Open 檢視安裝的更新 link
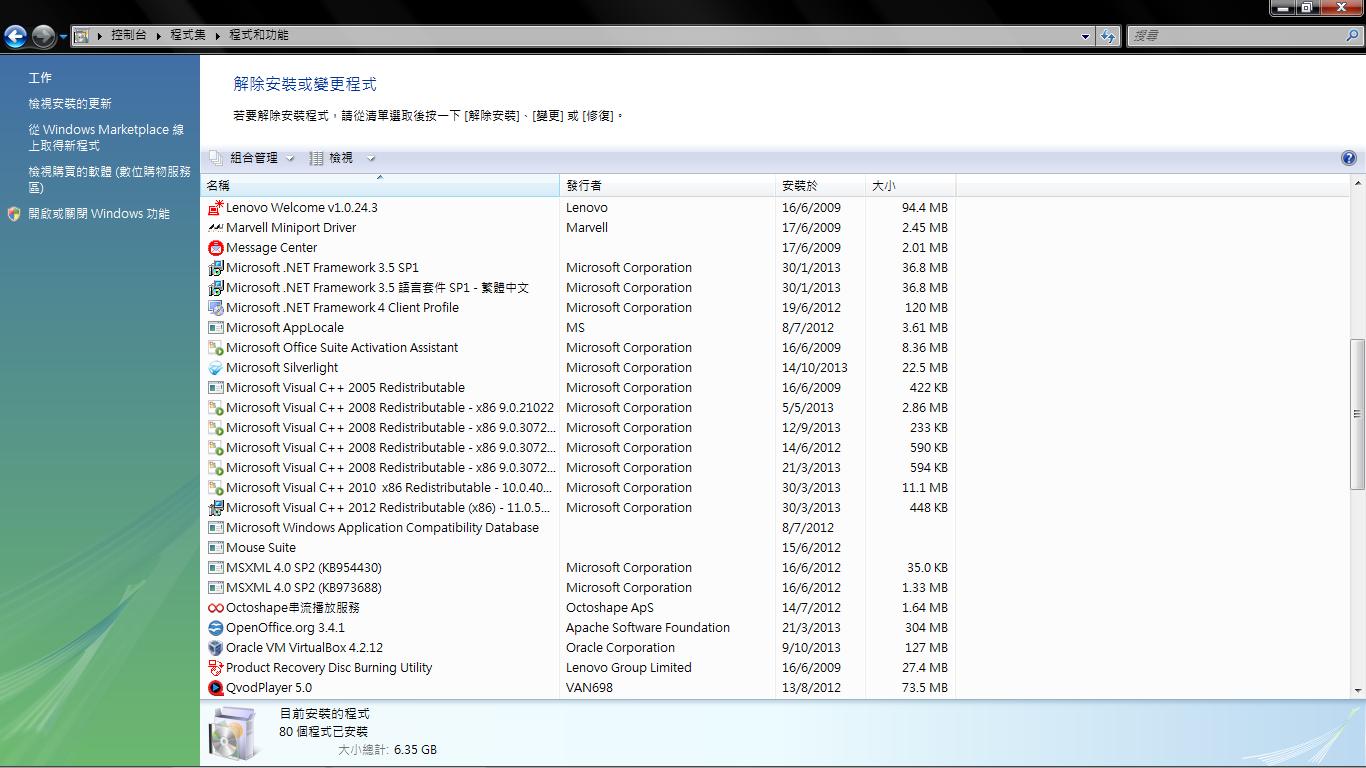The height and width of the screenshot is (768, 1366). point(70,104)
